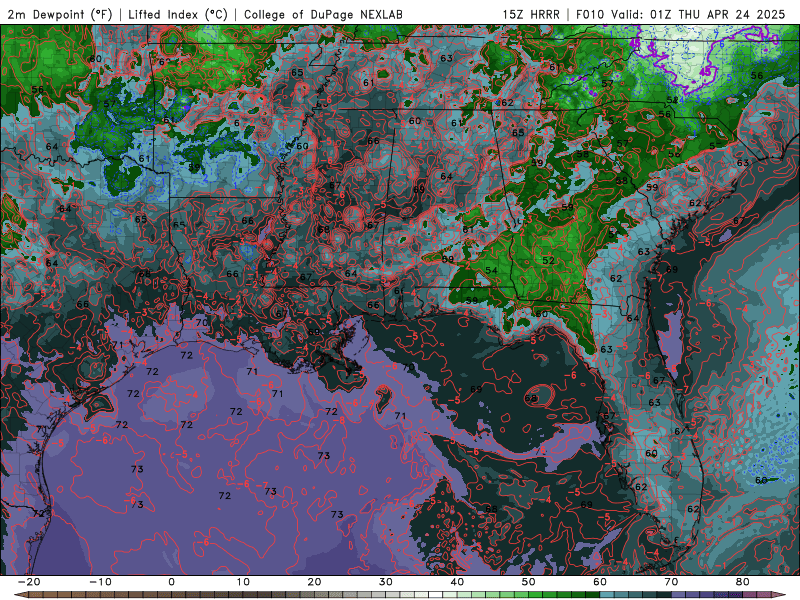This screenshot has width=800, height=600.
Task: Click the 'Lifted Index (°C)' title text
Action: [x=178, y=14]
